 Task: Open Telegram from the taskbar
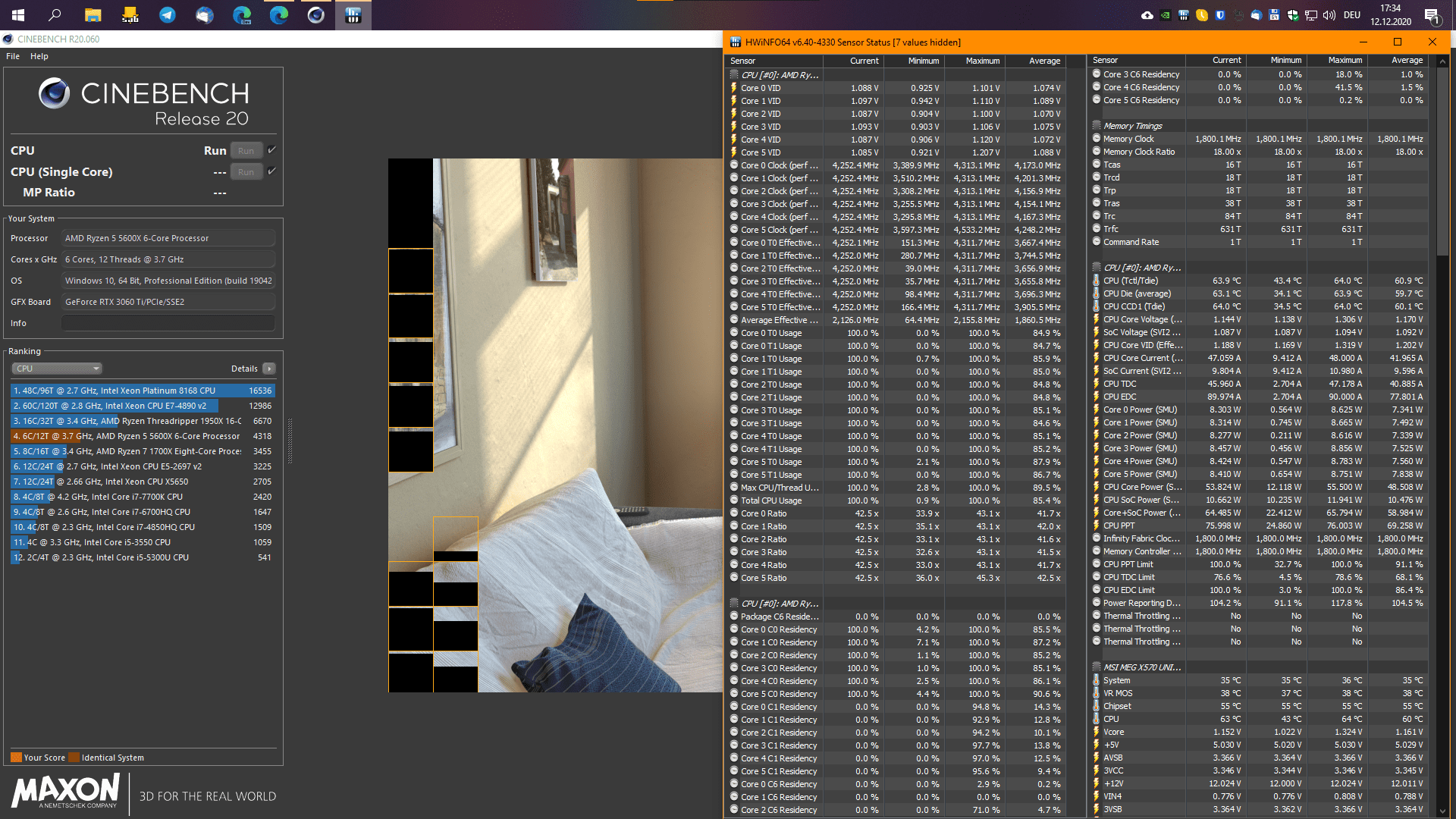[x=167, y=15]
